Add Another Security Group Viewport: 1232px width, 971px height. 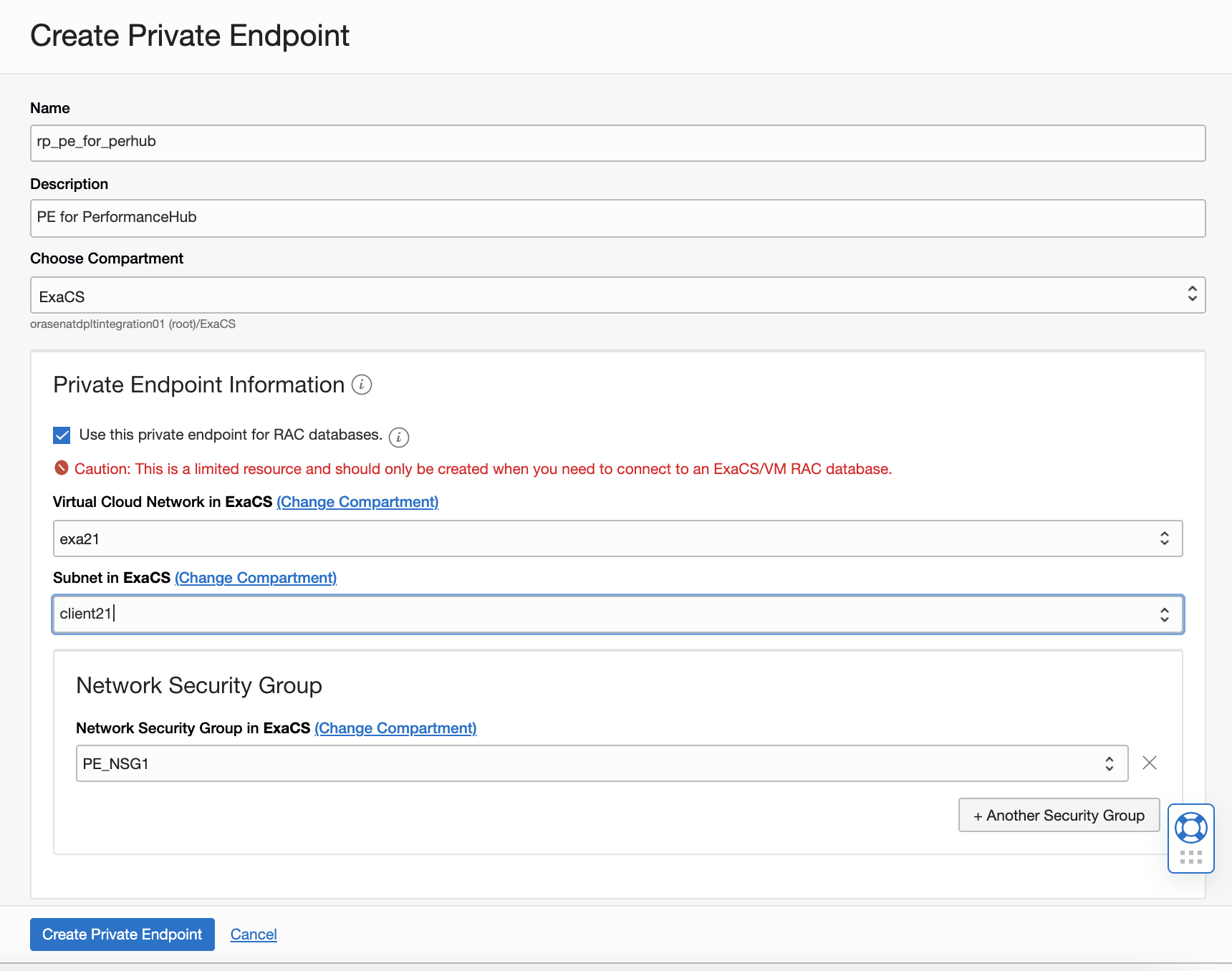click(1059, 816)
